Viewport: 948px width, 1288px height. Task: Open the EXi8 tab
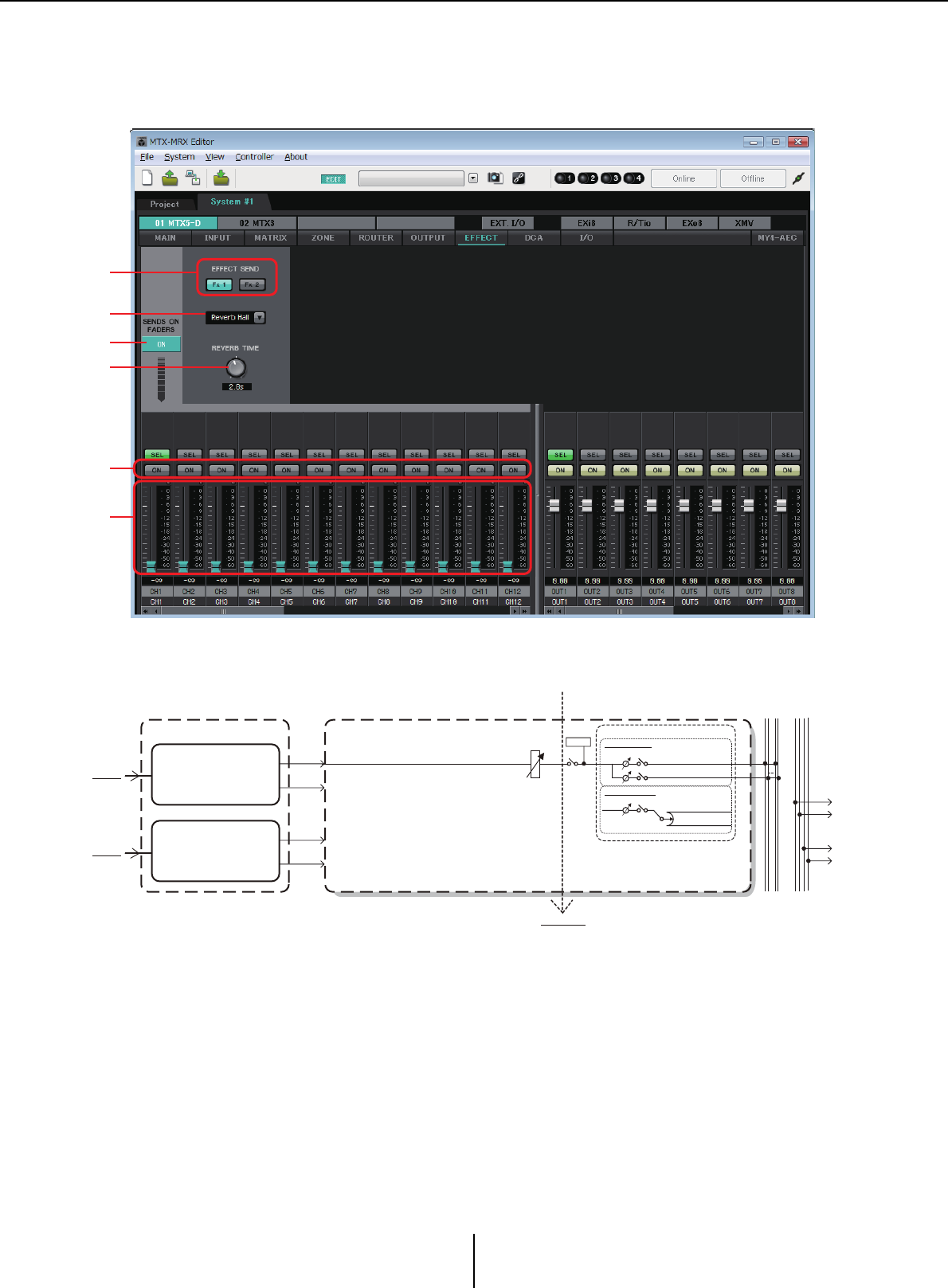(x=586, y=223)
